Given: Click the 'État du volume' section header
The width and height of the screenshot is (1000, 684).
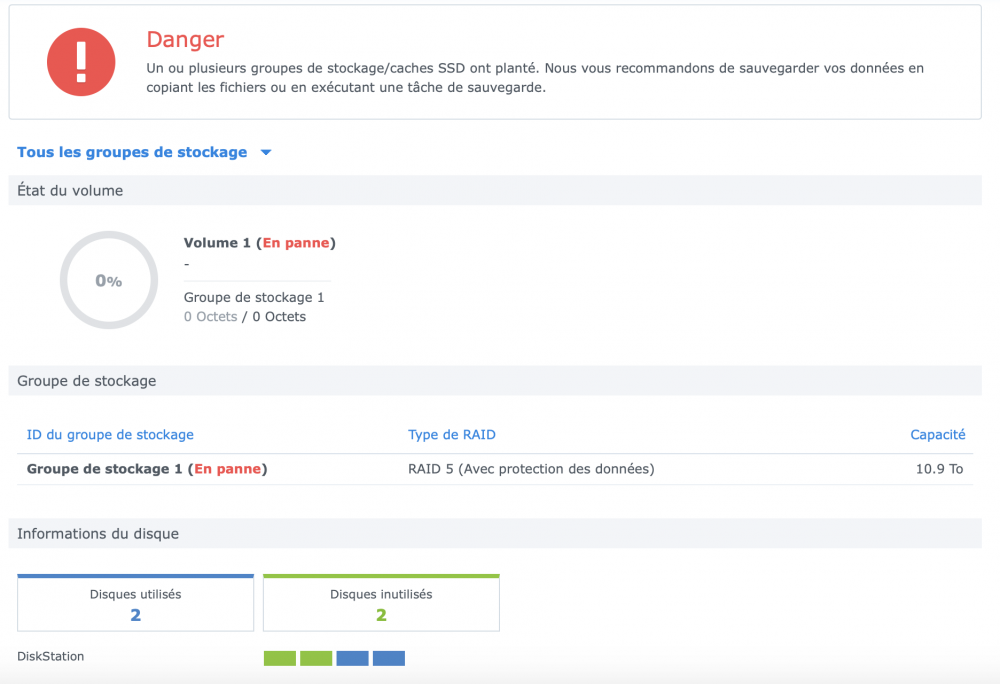Looking at the screenshot, I should click(x=495, y=191).
